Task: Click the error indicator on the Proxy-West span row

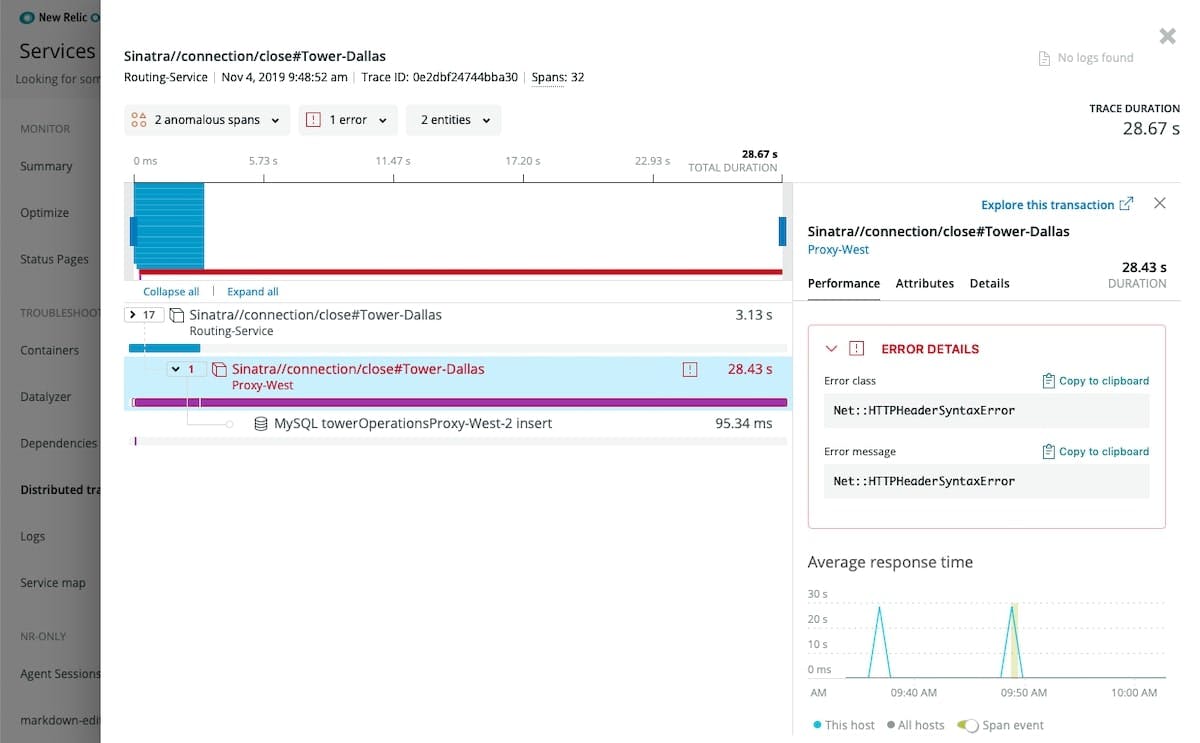Action: [x=690, y=369]
